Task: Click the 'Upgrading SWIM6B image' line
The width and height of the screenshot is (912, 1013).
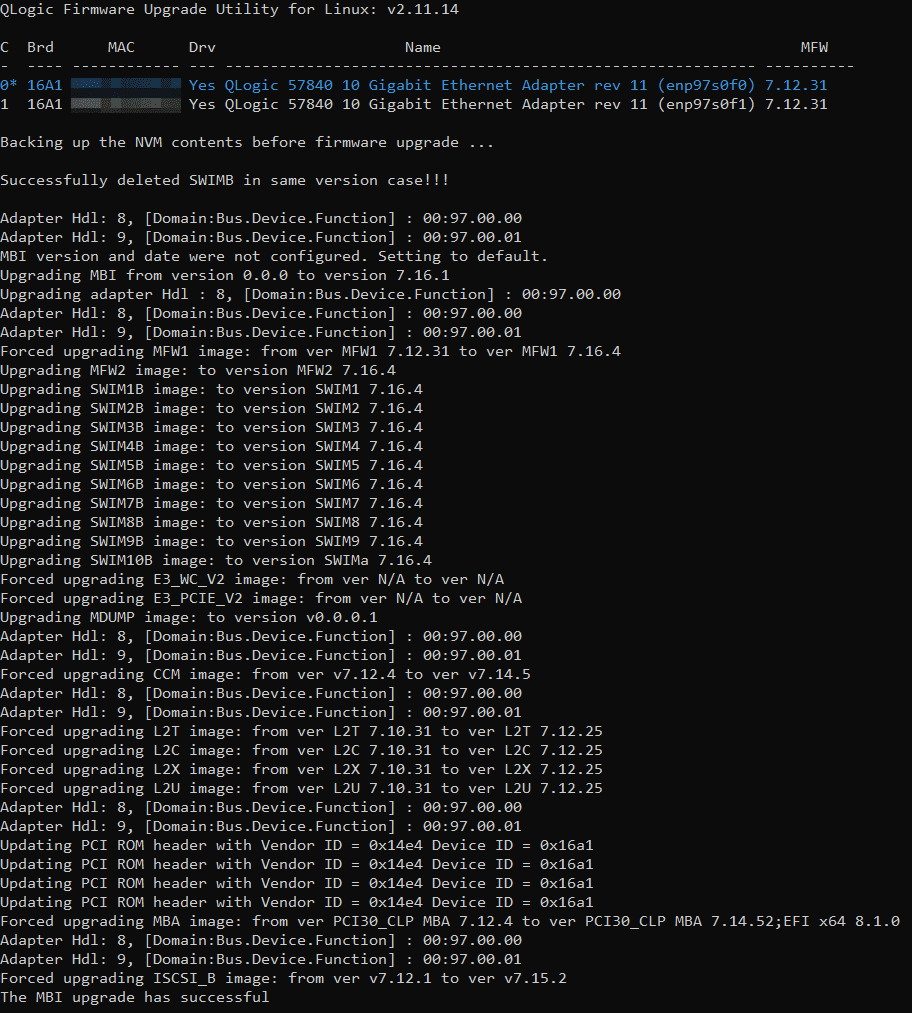Action: tap(211, 484)
